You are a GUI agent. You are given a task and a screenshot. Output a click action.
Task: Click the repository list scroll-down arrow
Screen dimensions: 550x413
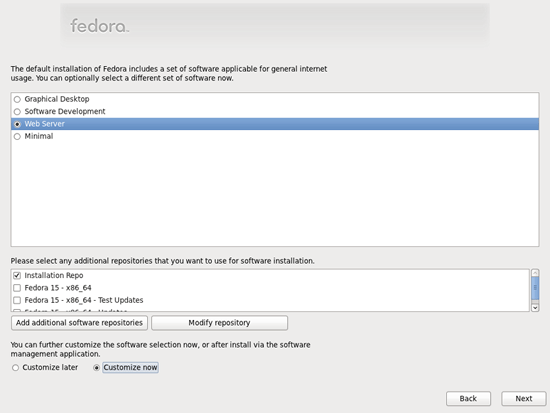click(535, 308)
